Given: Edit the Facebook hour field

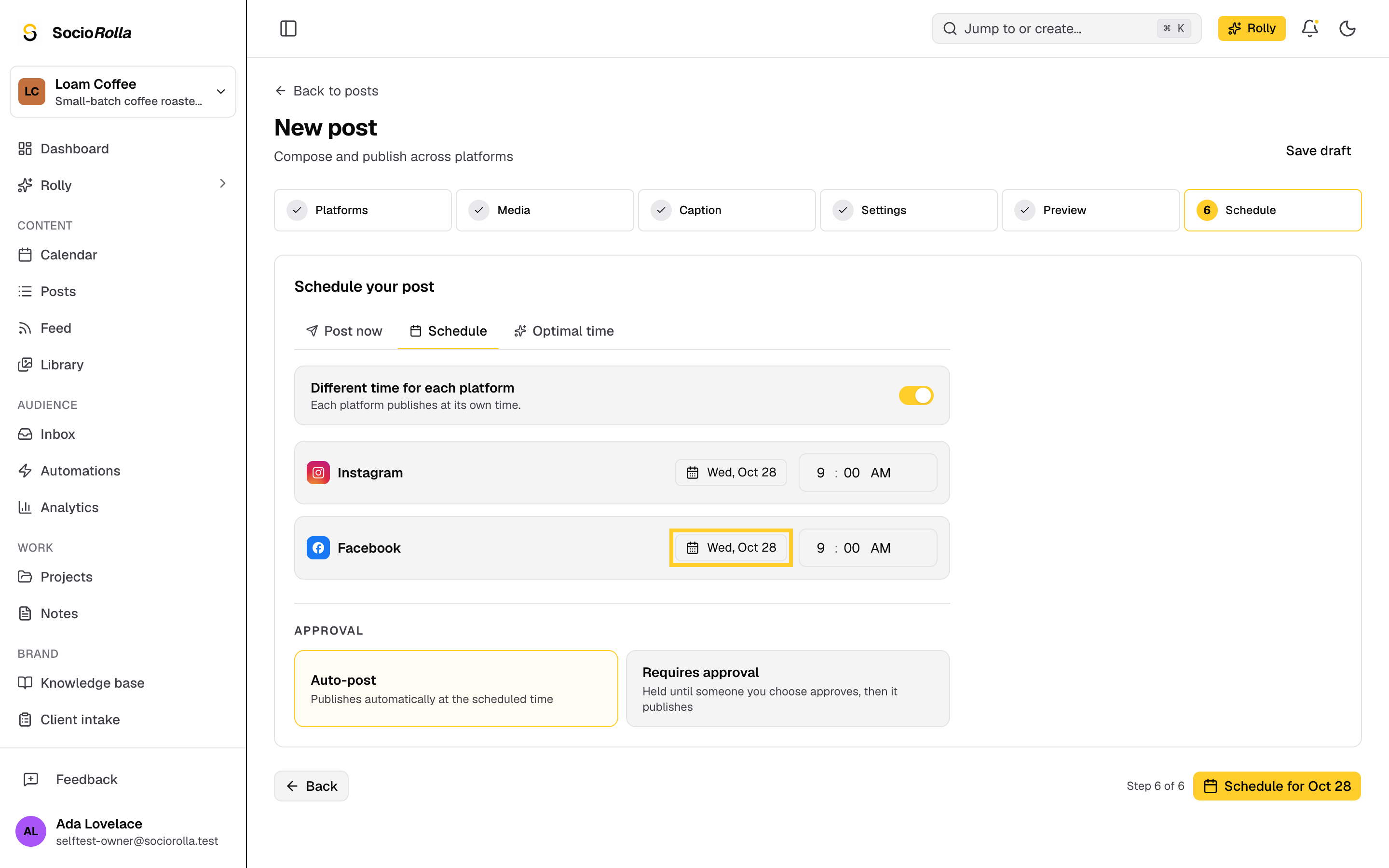Looking at the screenshot, I should (x=820, y=548).
